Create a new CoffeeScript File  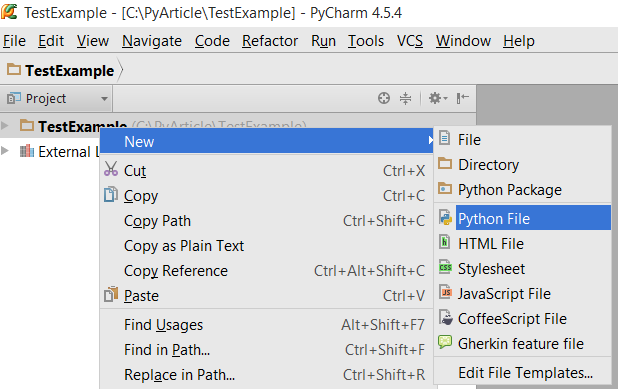(x=523, y=318)
